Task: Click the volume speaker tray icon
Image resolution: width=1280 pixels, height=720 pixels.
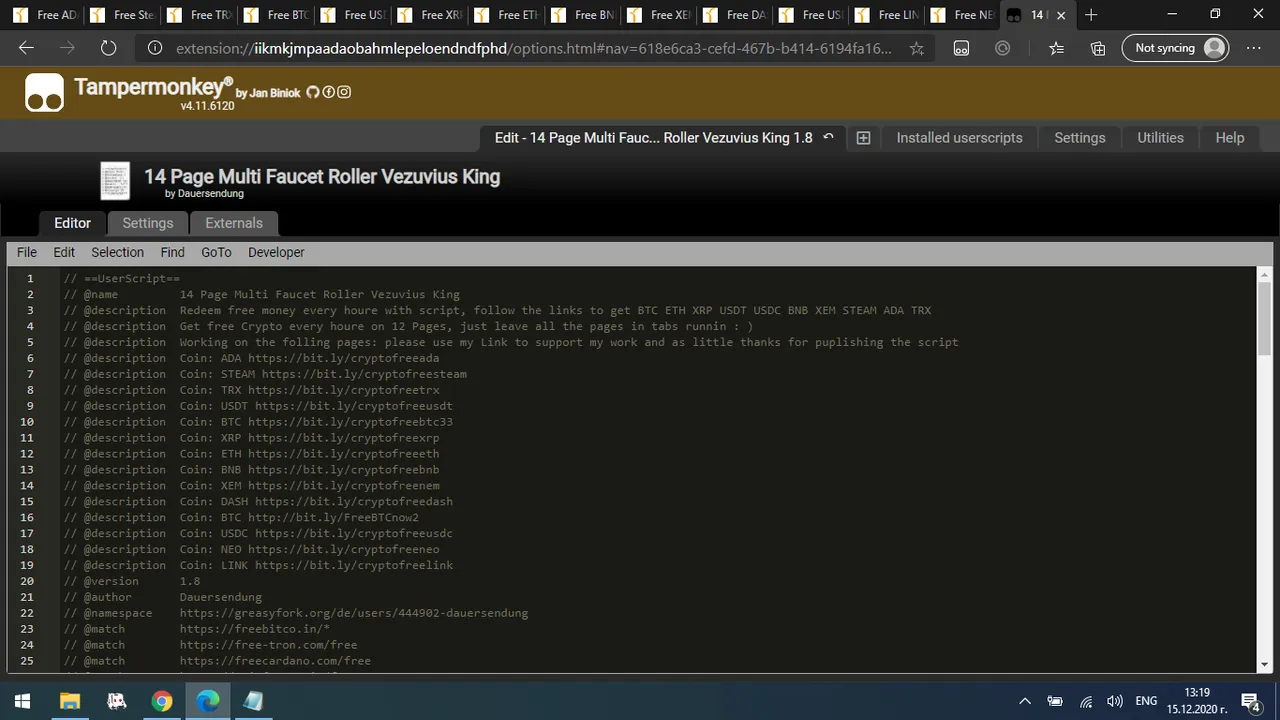Action: tap(1115, 701)
